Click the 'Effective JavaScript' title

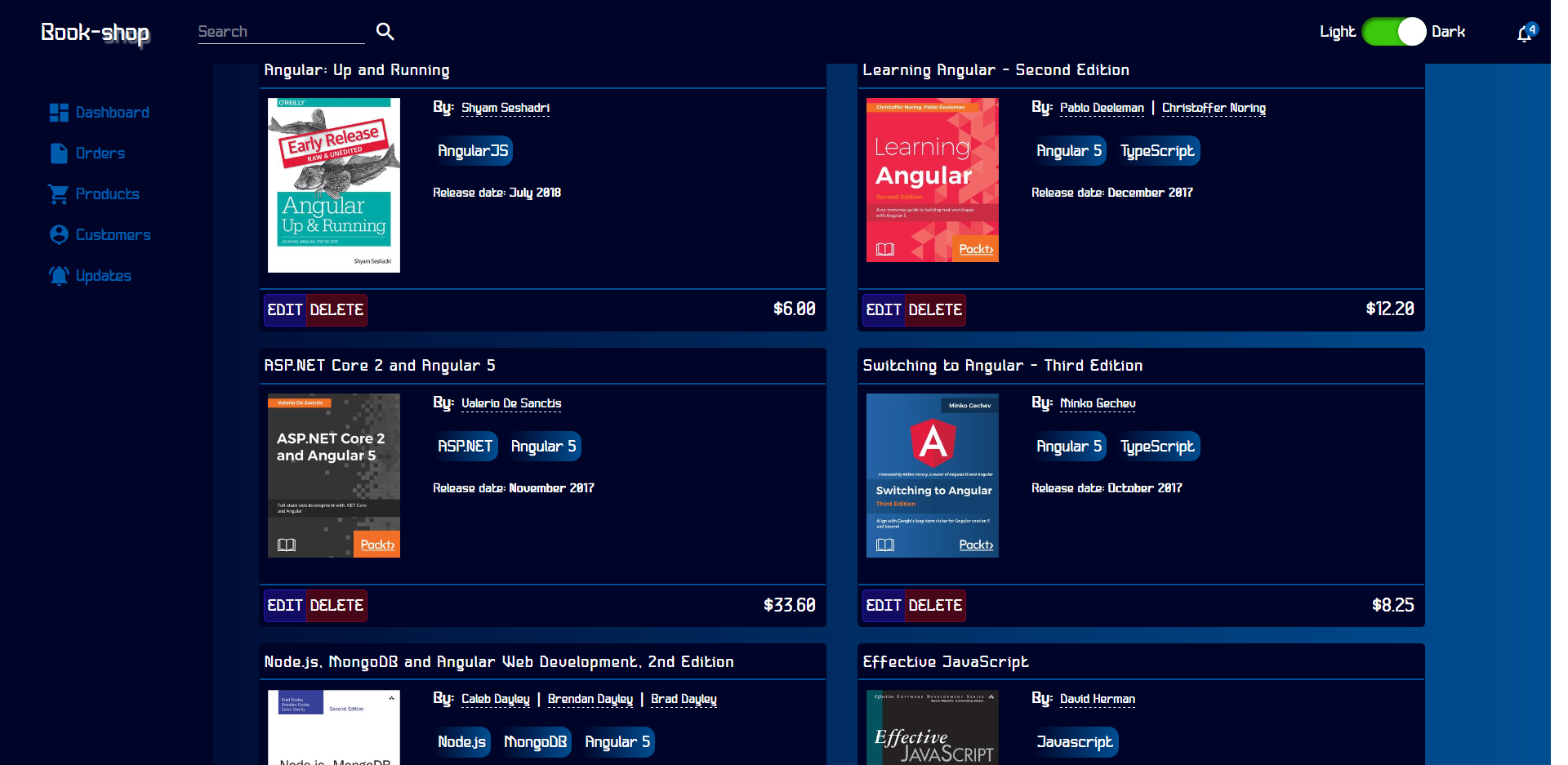coord(946,662)
